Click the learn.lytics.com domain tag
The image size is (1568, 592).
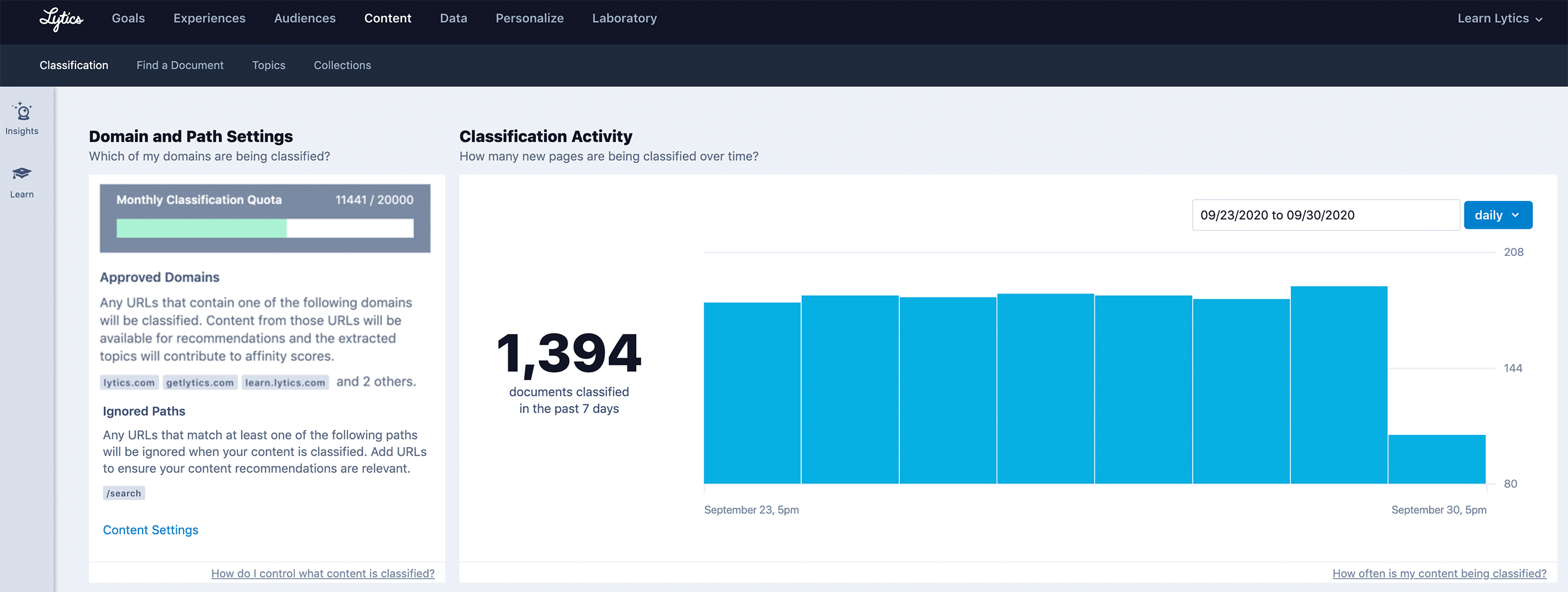[285, 382]
